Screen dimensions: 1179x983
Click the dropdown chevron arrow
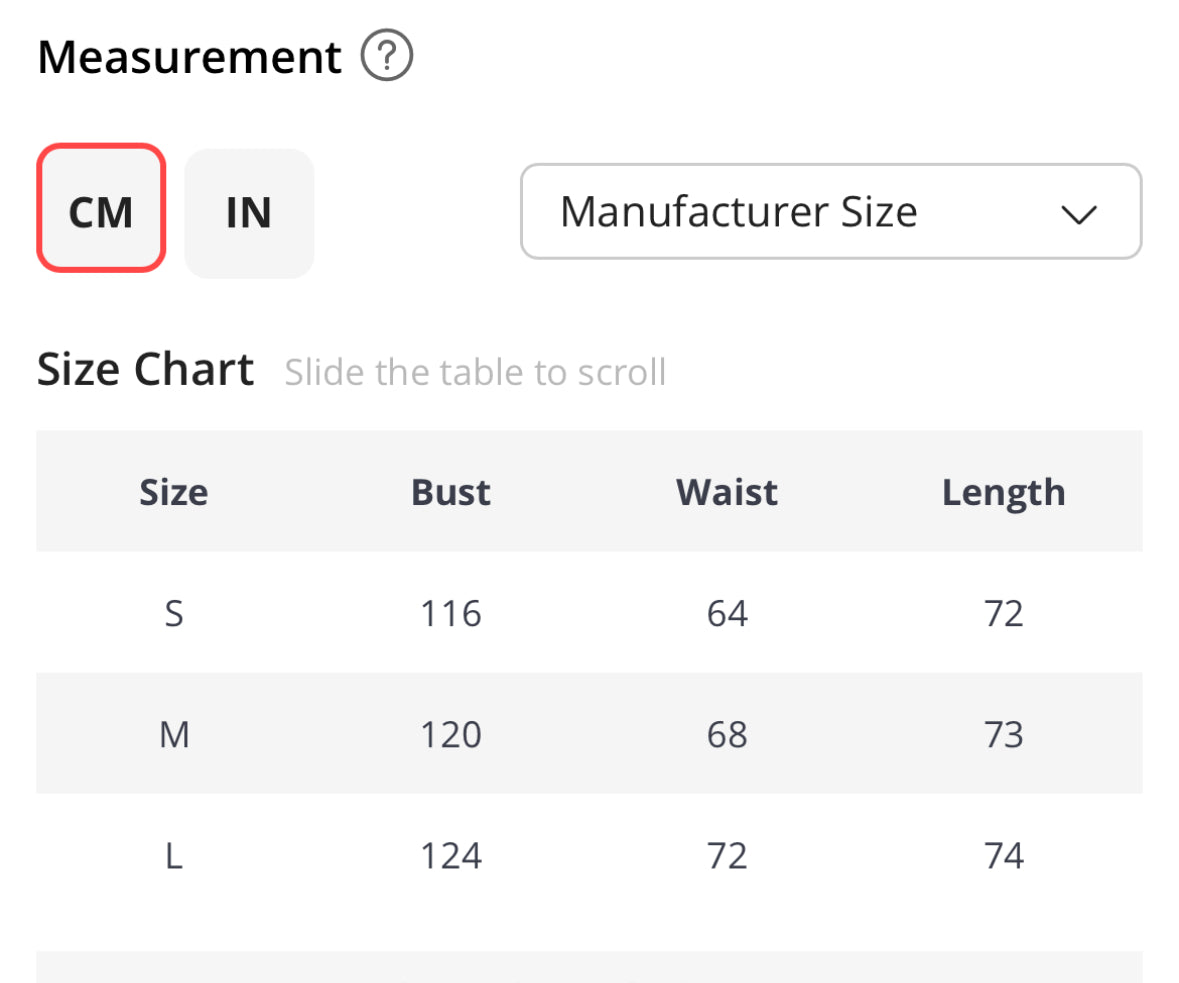point(1079,214)
